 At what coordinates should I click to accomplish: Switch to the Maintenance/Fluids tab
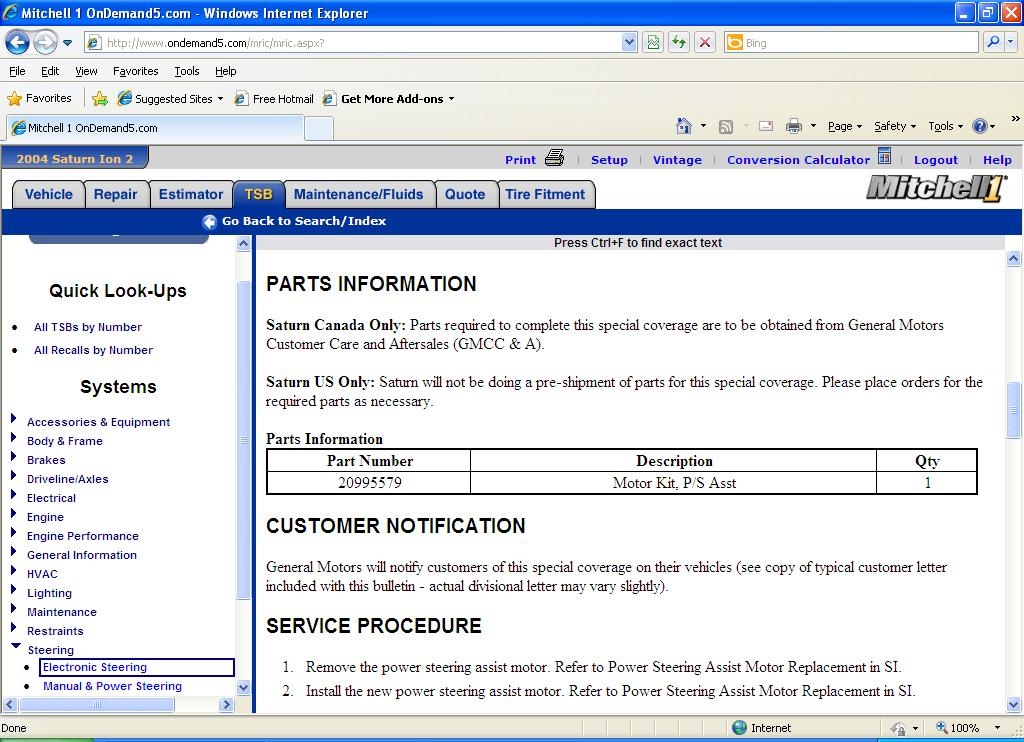358,194
